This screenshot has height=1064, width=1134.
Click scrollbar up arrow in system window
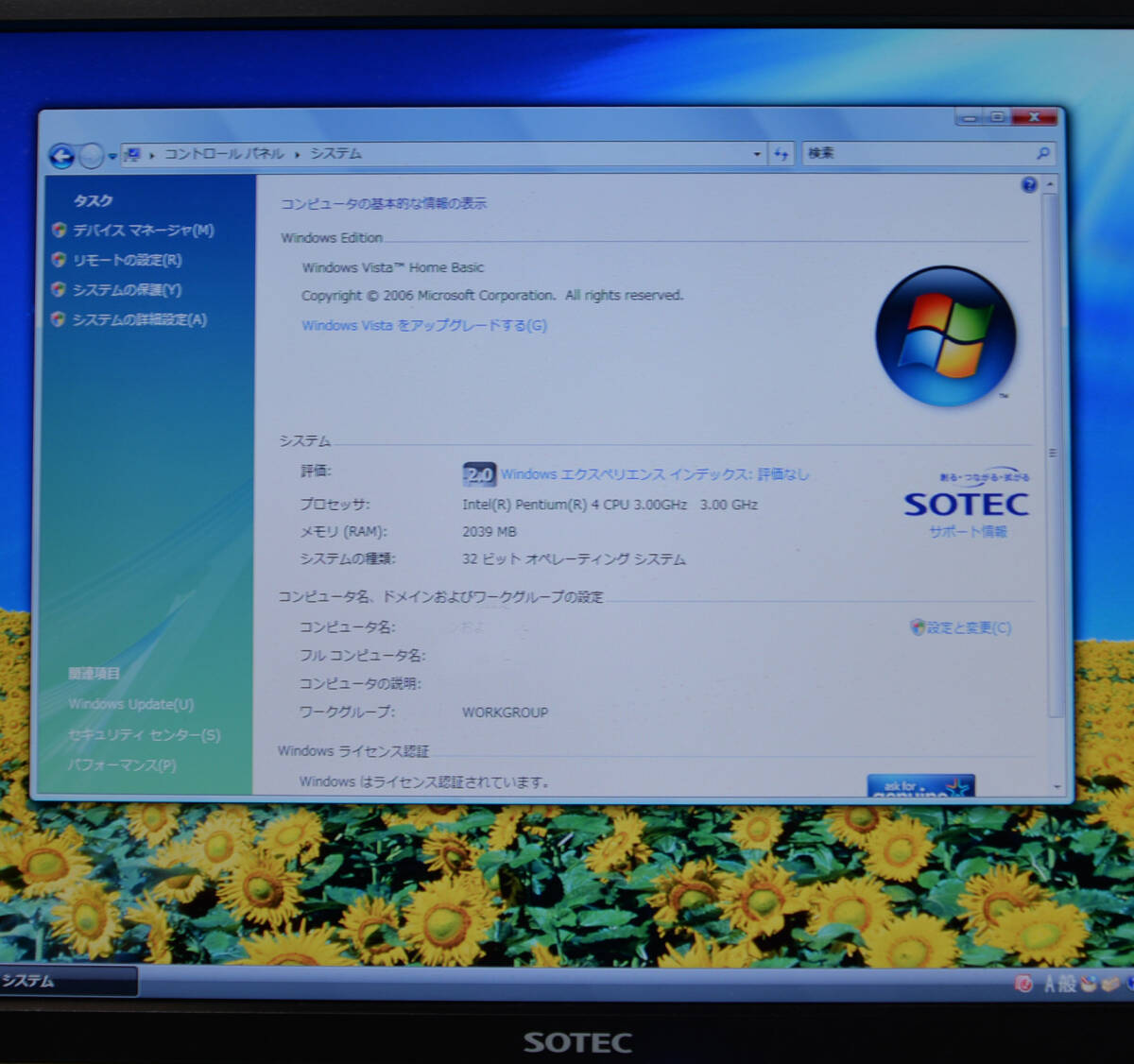click(x=1050, y=184)
